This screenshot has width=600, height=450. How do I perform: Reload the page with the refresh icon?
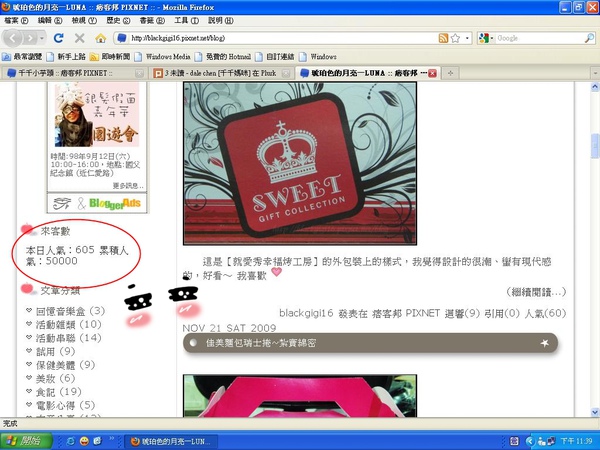click(59, 38)
